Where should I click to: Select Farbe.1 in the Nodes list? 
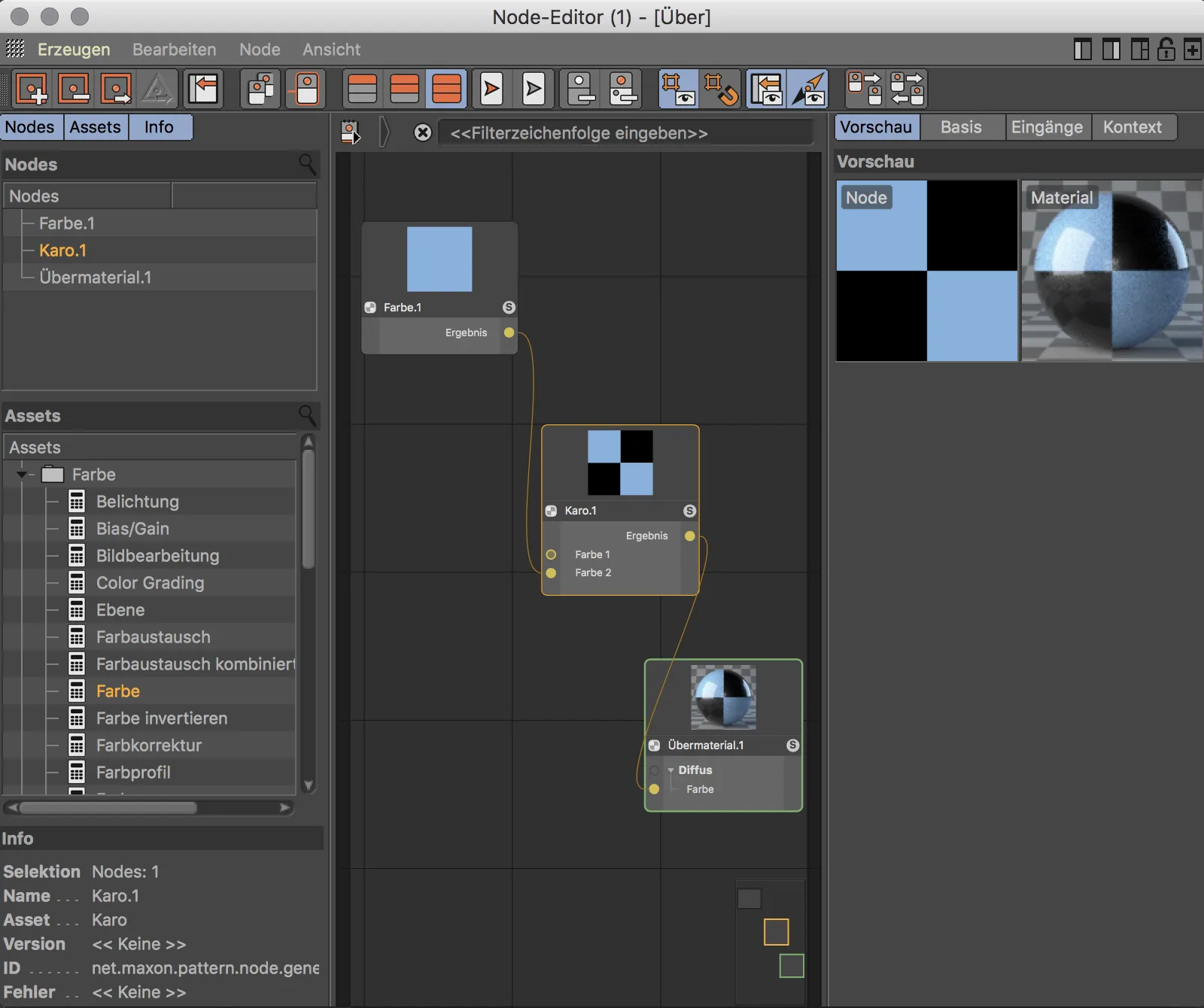(67, 223)
